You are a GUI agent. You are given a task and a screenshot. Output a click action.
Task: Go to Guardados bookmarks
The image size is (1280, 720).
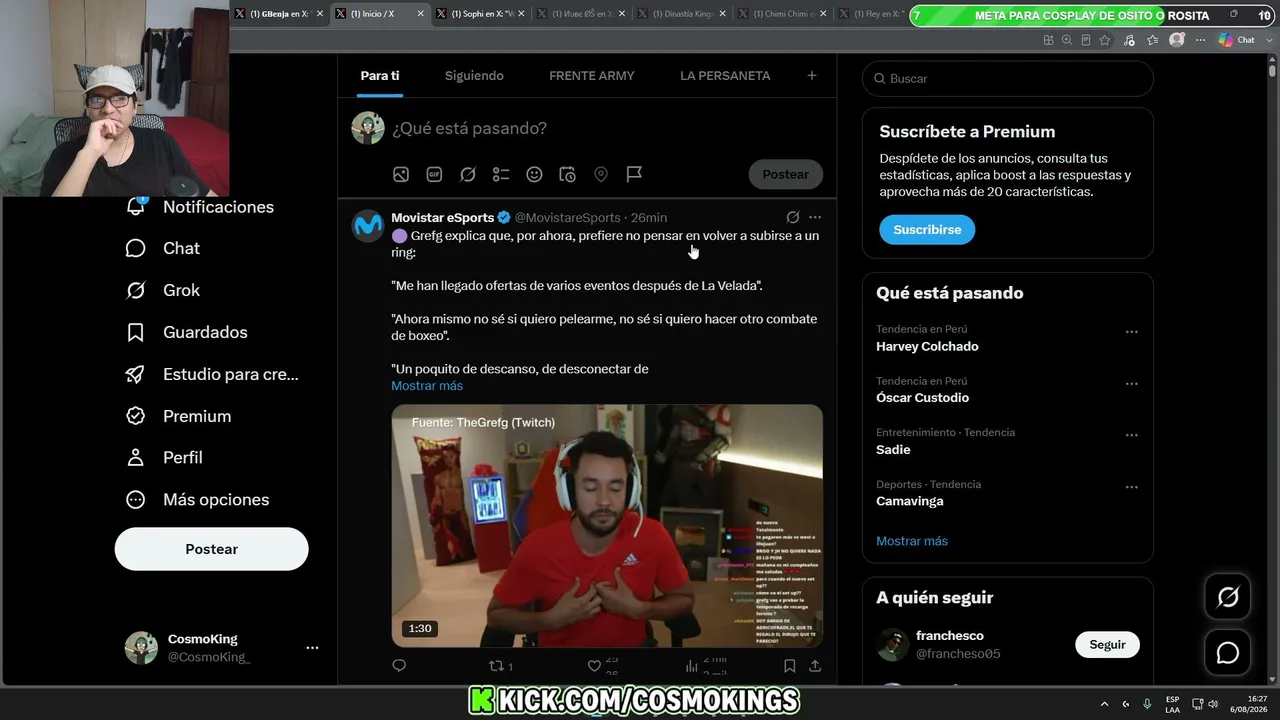point(186,332)
